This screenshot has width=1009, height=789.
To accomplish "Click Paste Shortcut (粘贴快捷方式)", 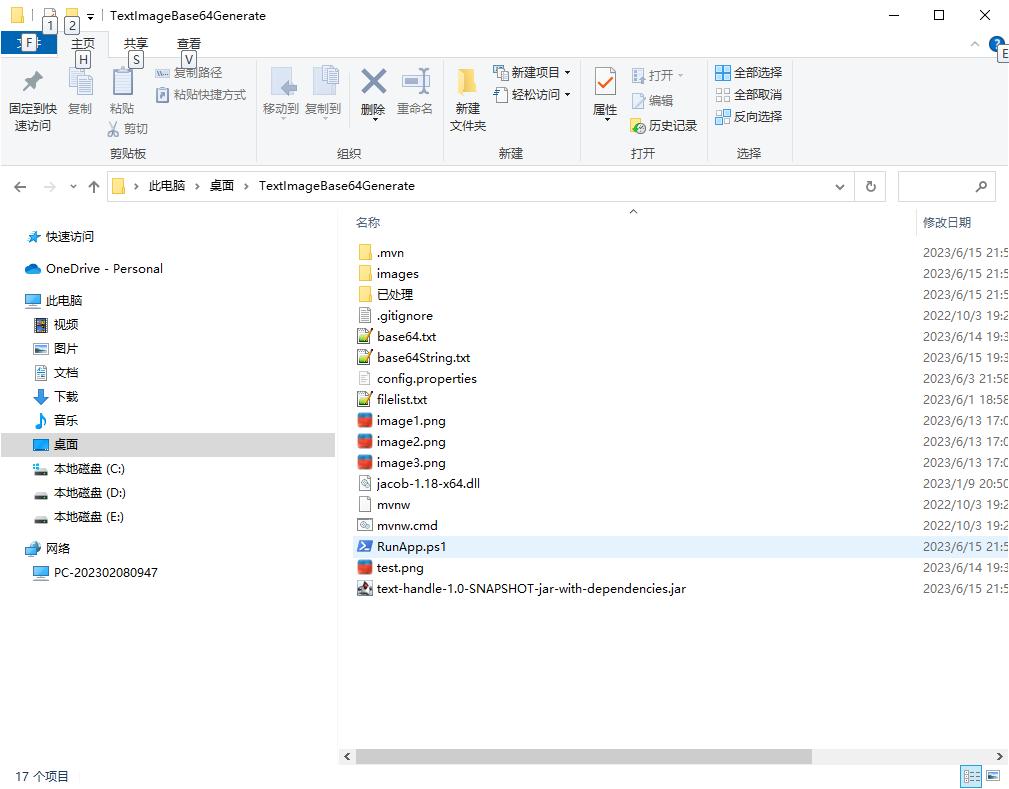I will (x=201, y=95).
